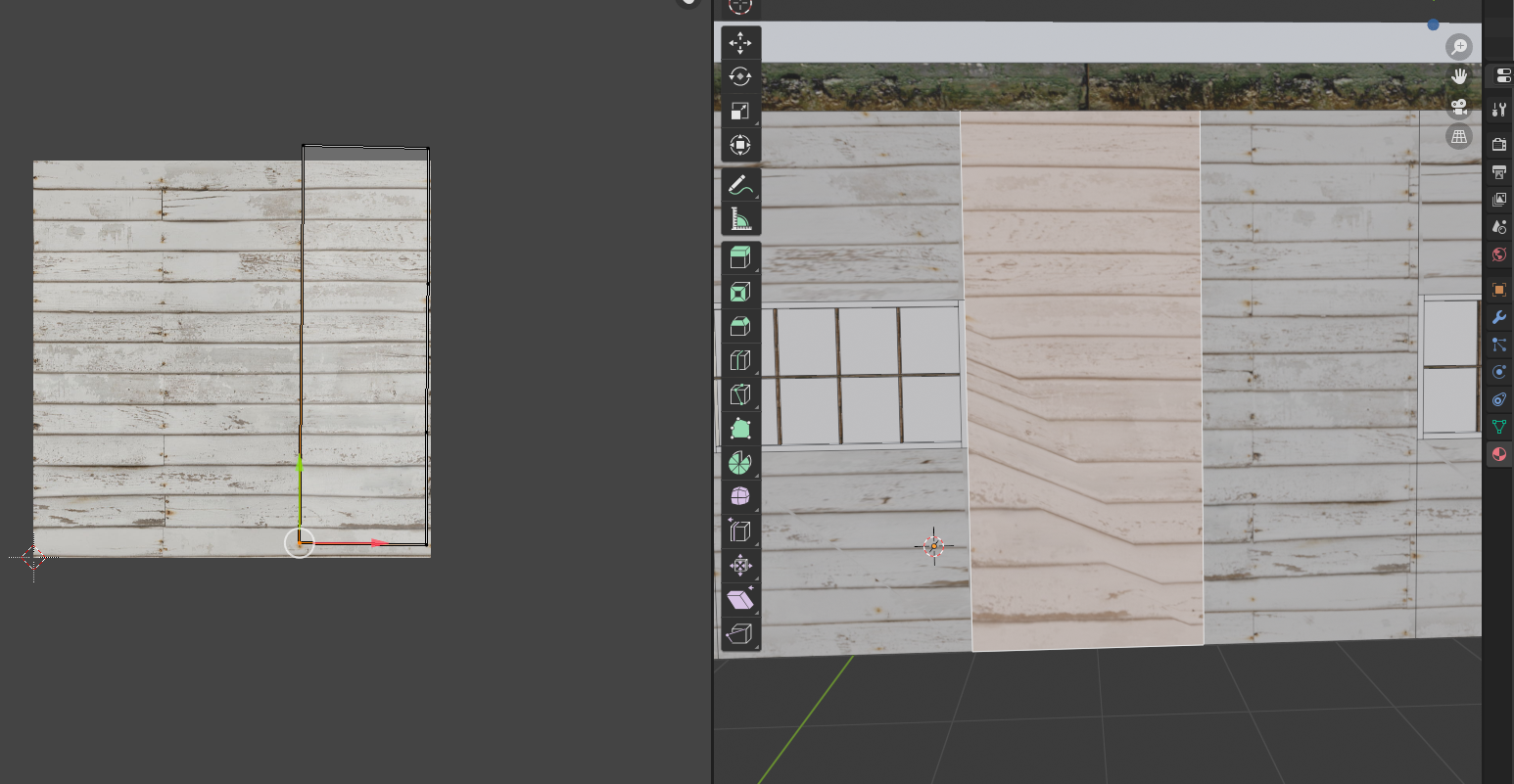Viewport: 1514px width, 784px height.
Task: Select the Knife tool
Action: coord(740,394)
